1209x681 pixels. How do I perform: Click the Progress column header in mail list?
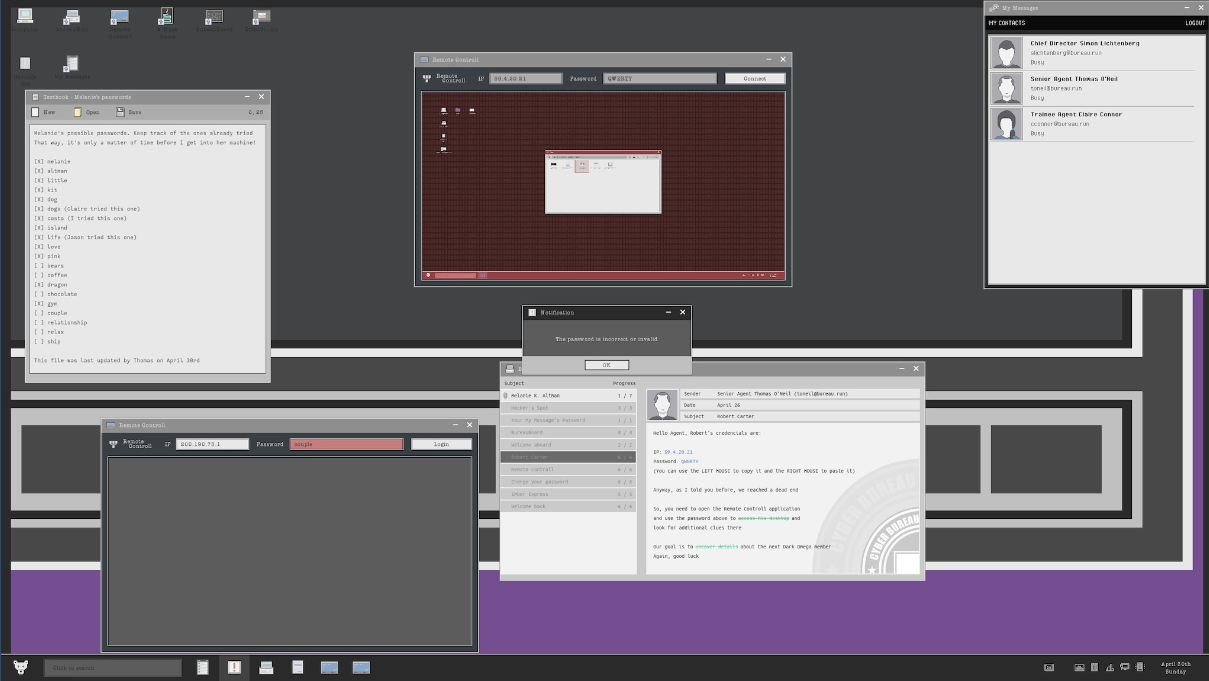tap(624, 383)
